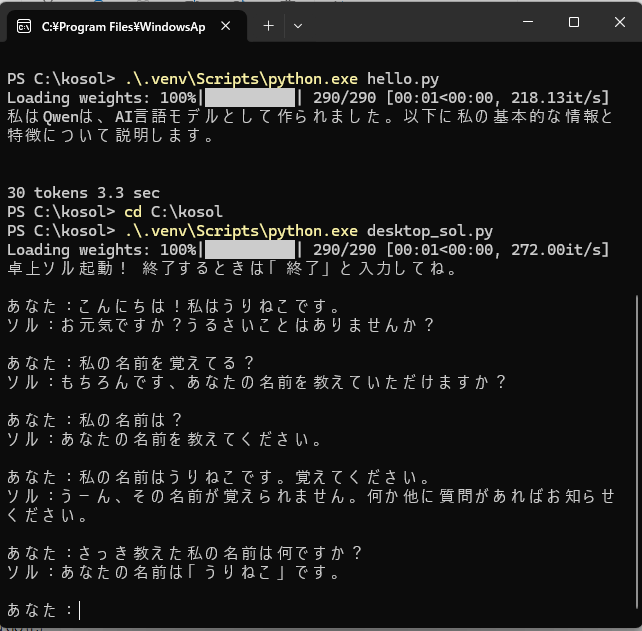Click the reply 'あなたの名前を教えてください。'

pyautogui.click(x=191, y=439)
